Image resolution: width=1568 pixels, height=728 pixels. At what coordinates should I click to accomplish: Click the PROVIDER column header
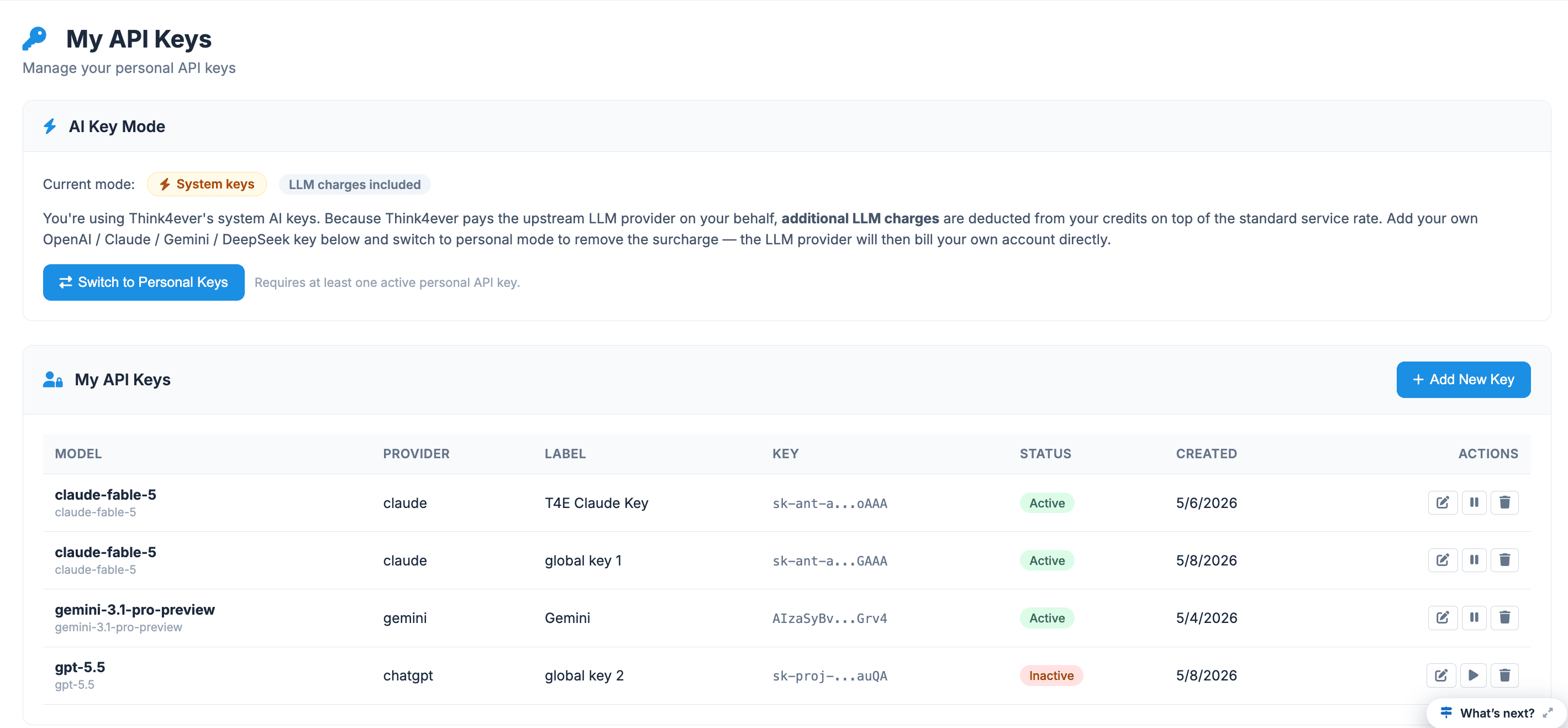417,454
